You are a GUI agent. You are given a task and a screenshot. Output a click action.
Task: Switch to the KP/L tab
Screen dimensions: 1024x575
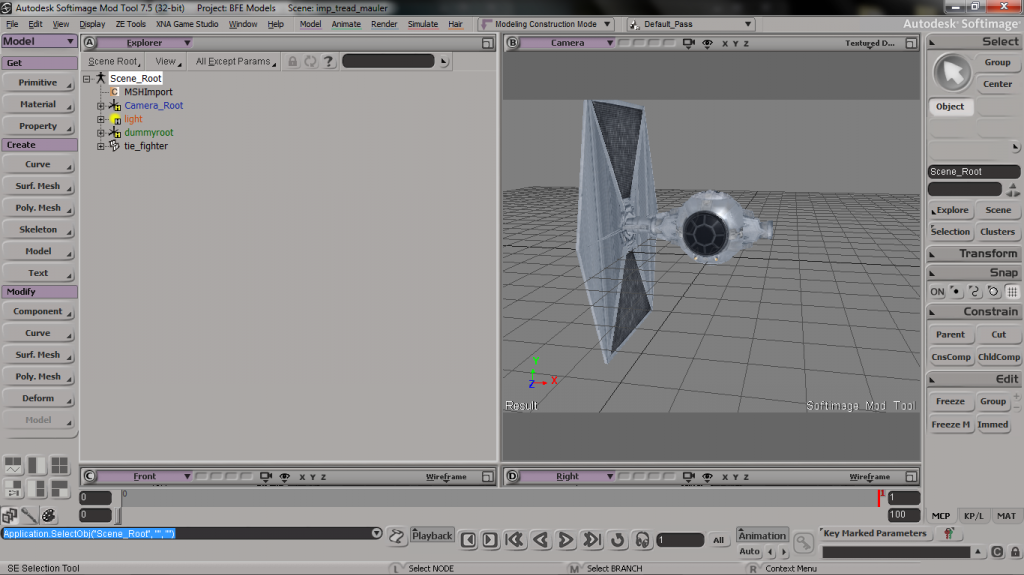coord(974,516)
